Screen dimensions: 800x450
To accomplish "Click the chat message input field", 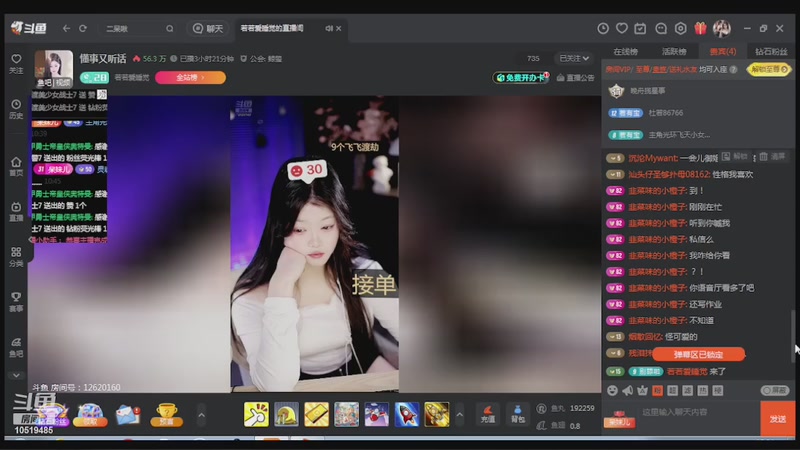I will coord(696,412).
